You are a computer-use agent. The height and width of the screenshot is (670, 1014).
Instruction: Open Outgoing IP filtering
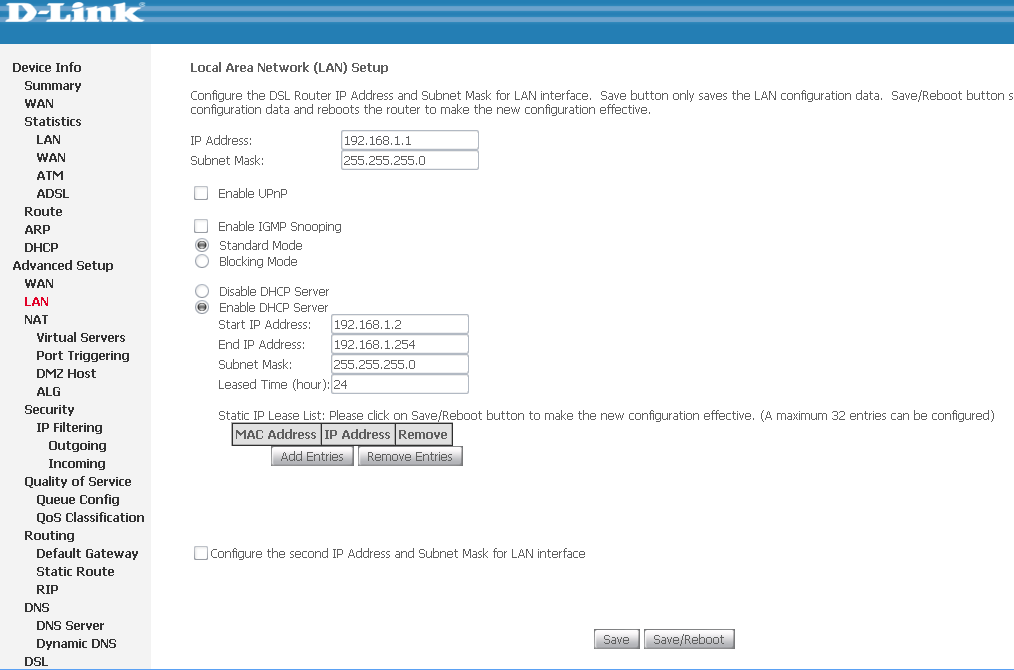click(x=78, y=446)
